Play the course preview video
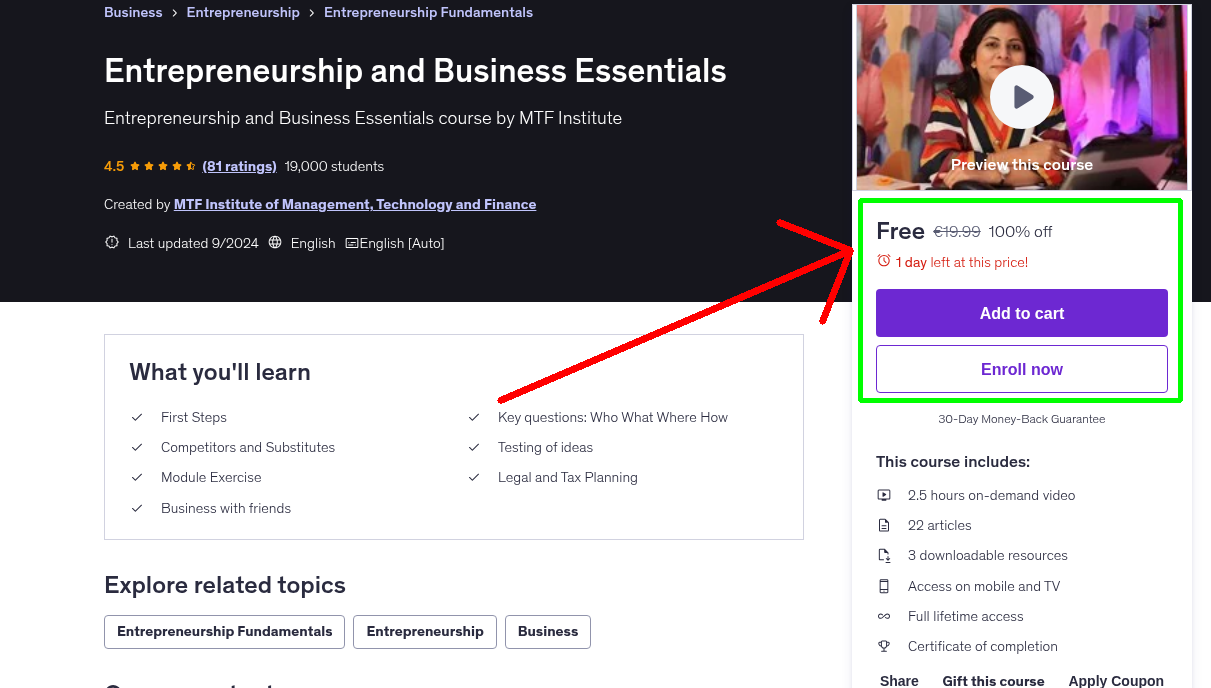Image resolution: width=1211 pixels, height=688 pixels. click(1021, 97)
